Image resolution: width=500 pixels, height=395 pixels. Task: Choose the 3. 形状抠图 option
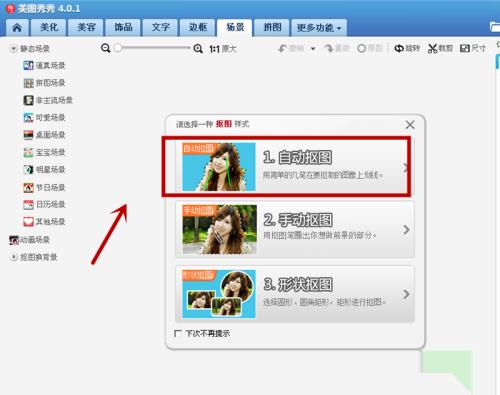click(x=295, y=294)
